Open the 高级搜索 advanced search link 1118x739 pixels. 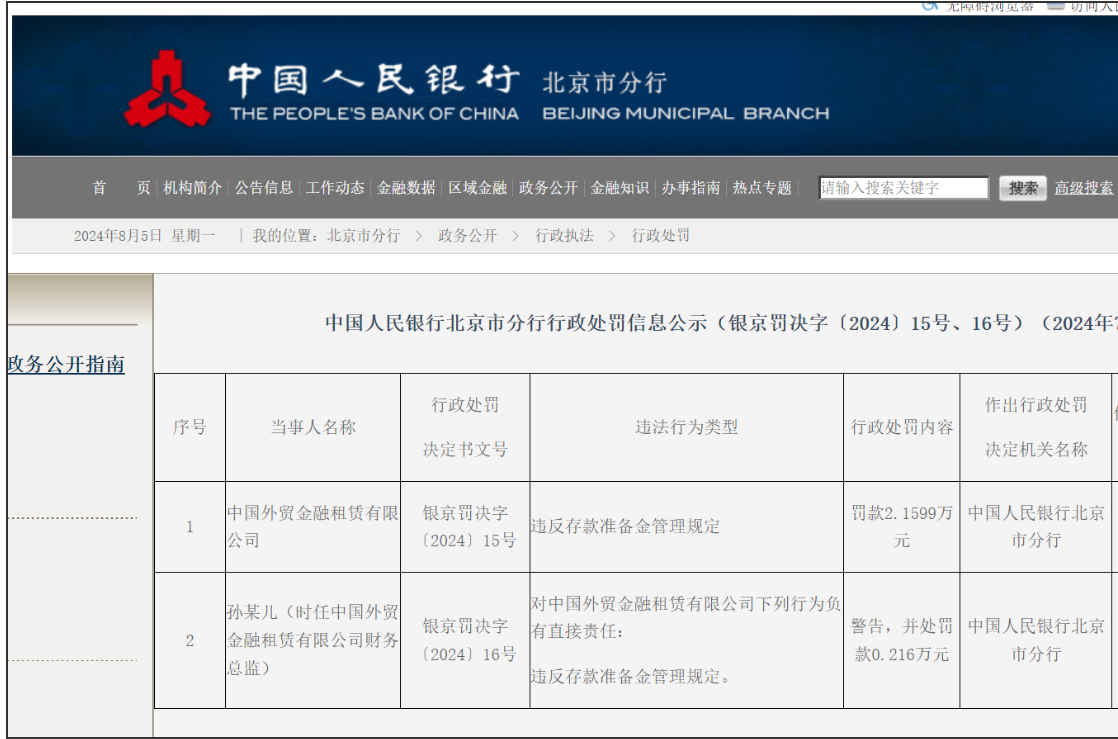pos(1084,188)
